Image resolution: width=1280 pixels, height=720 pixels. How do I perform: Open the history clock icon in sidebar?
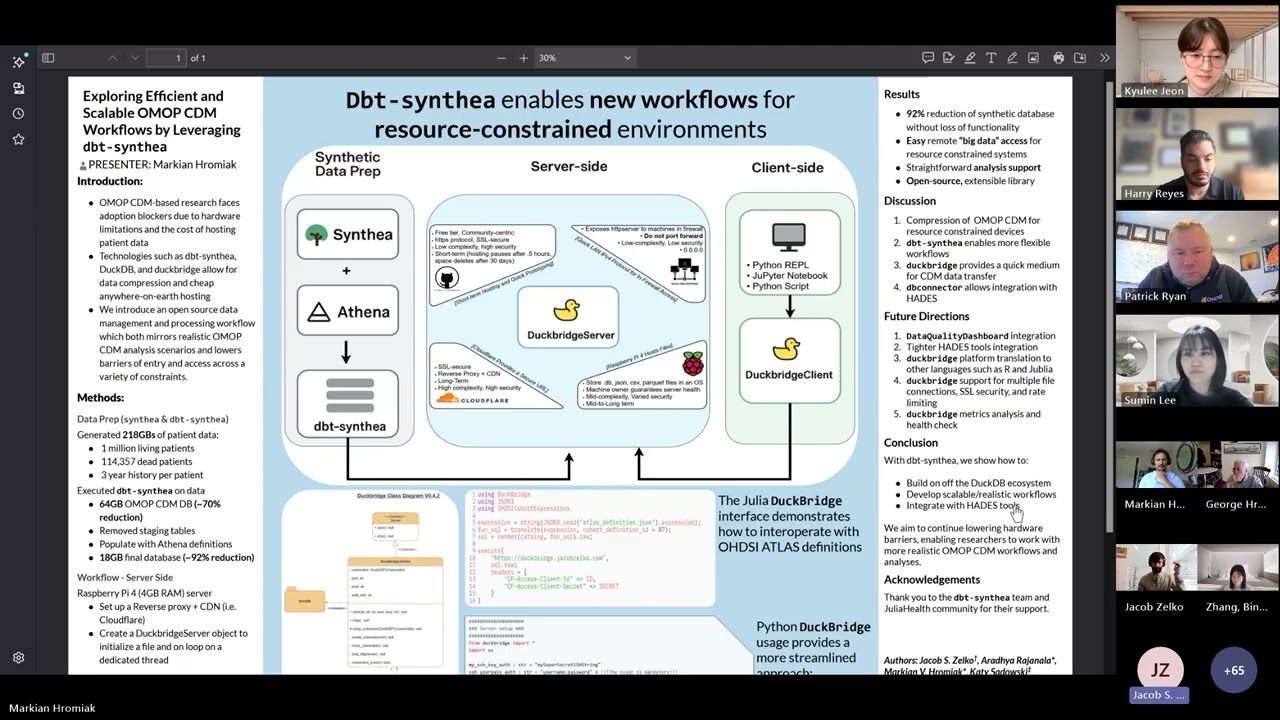tap(18, 114)
